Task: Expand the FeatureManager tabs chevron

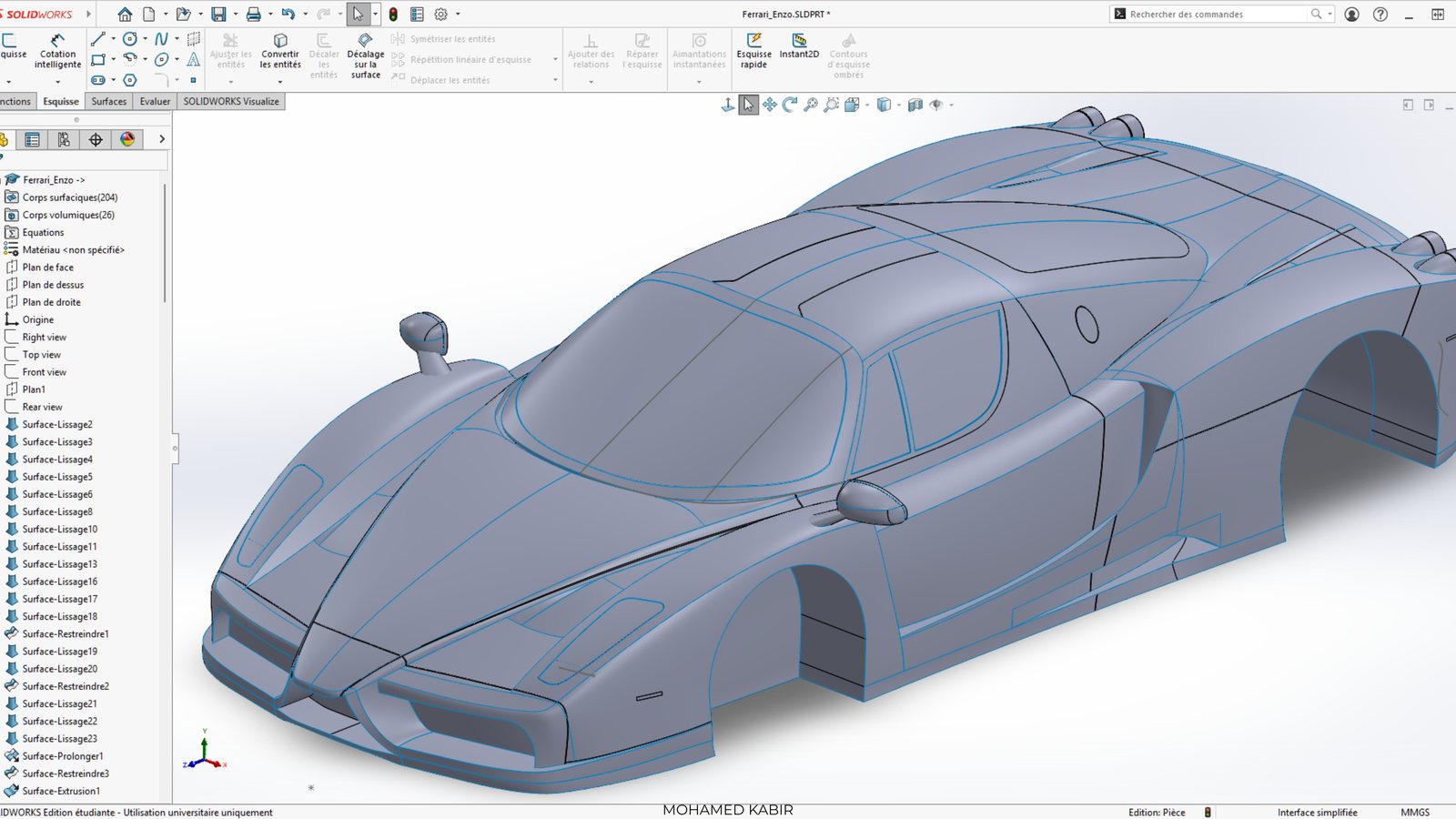Action: (162, 139)
